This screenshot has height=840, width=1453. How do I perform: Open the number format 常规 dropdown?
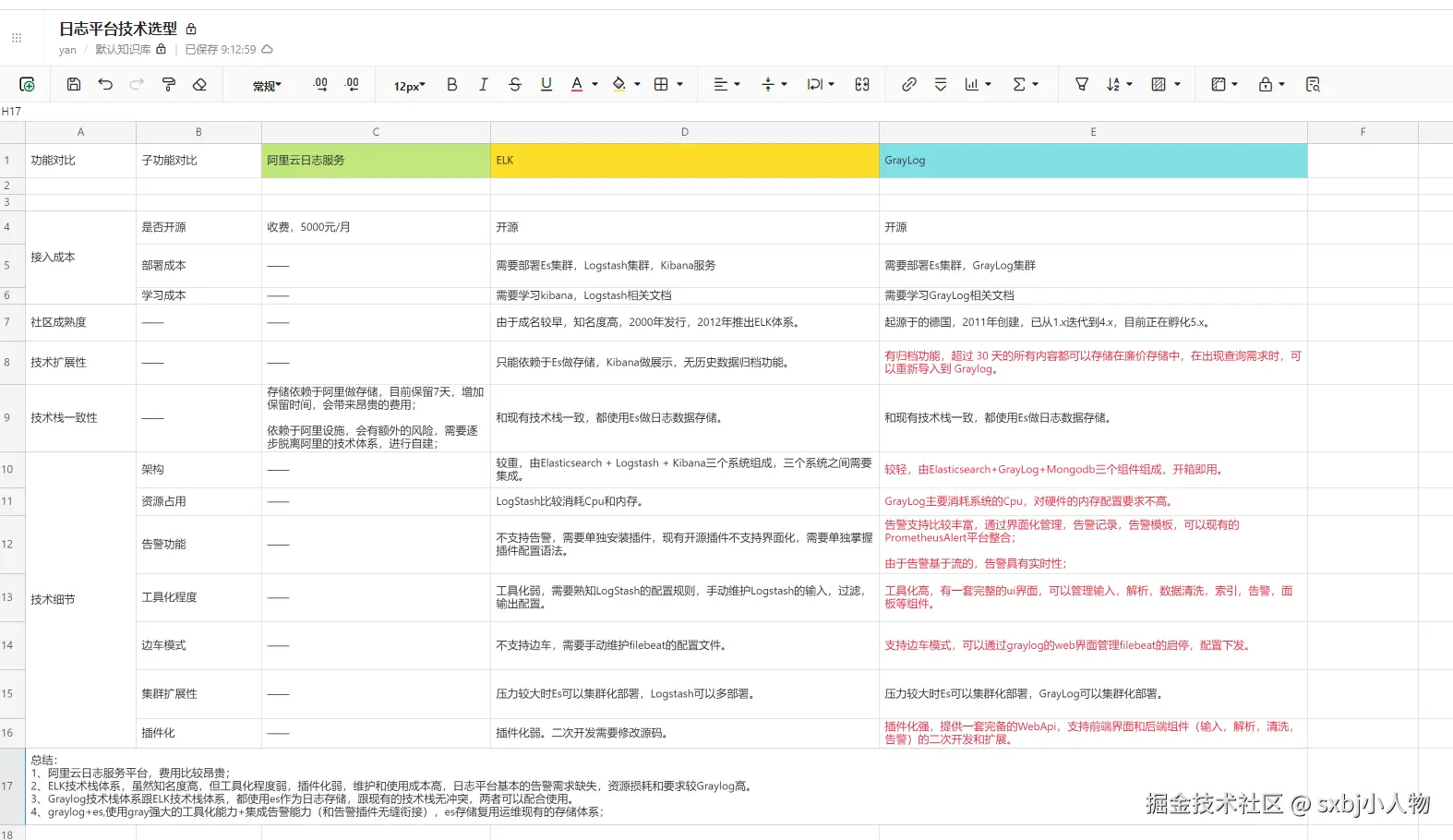(x=267, y=86)
